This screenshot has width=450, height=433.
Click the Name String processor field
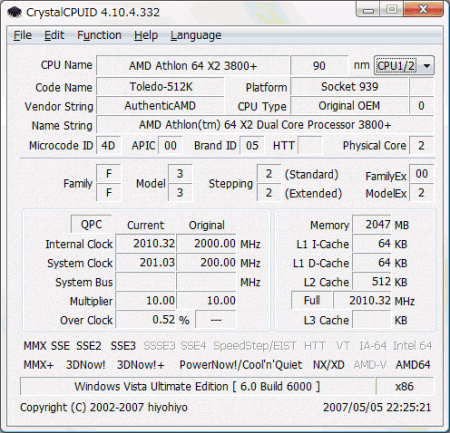point(265,125)
